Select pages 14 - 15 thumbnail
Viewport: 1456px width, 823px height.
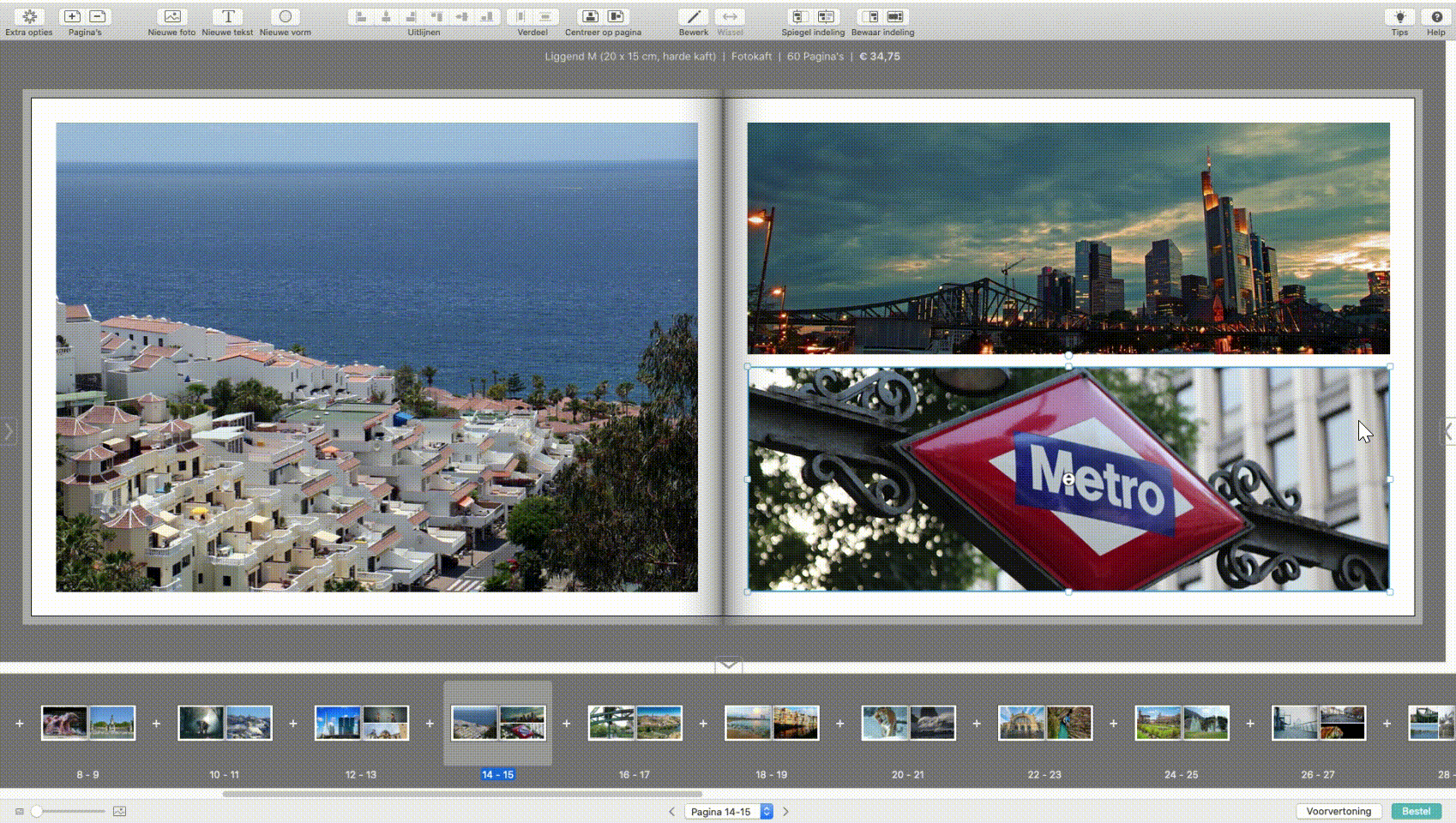tap(498, 723)
